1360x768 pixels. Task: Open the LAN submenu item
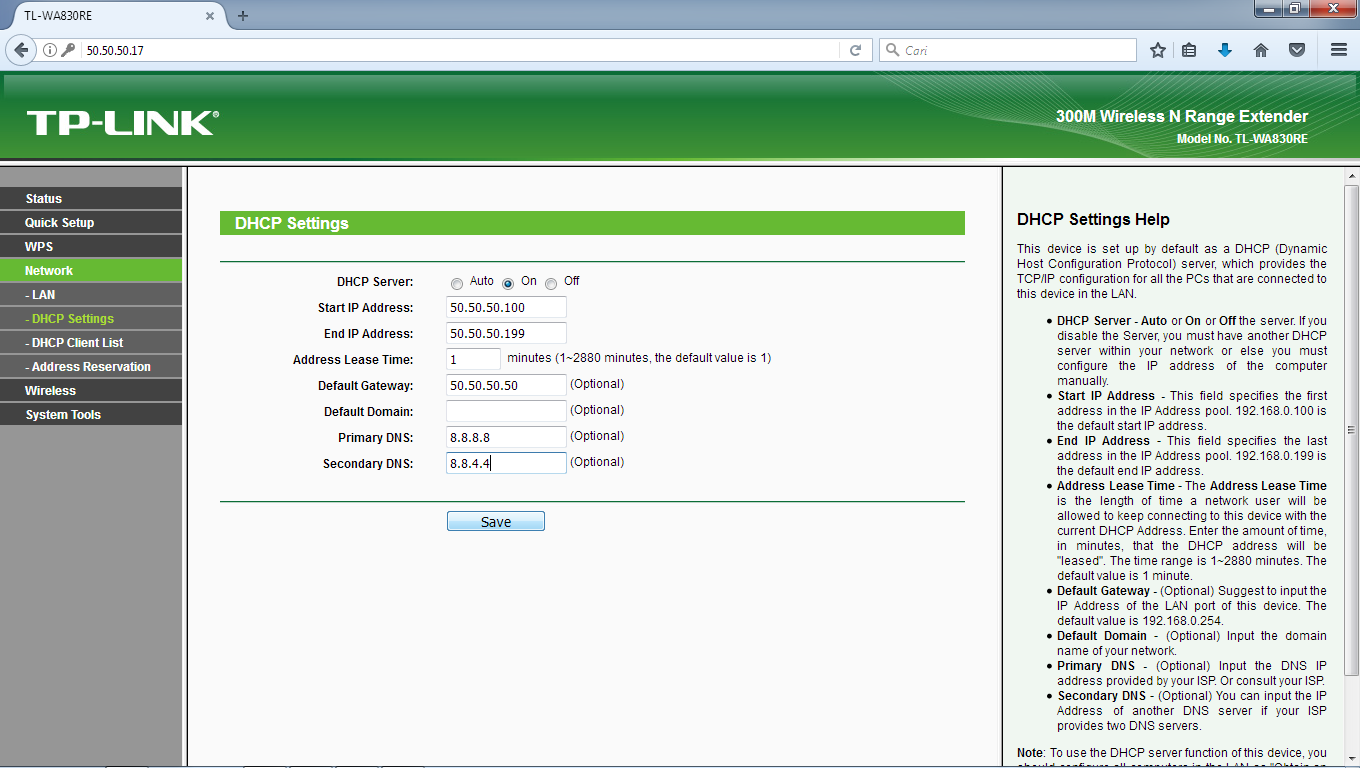[x=91, y=295]
